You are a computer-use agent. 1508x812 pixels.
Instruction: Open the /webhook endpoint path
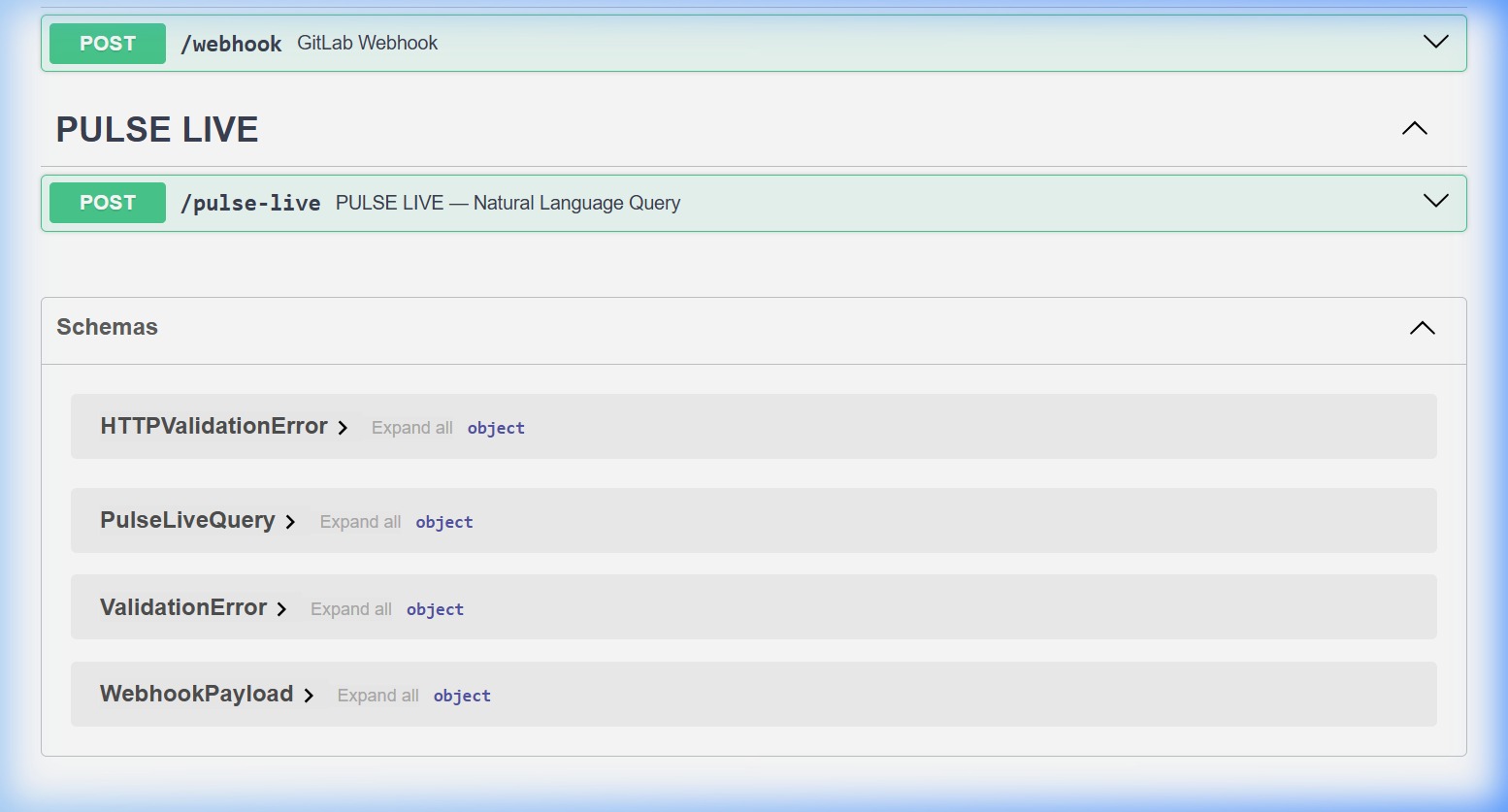point(231,44)
